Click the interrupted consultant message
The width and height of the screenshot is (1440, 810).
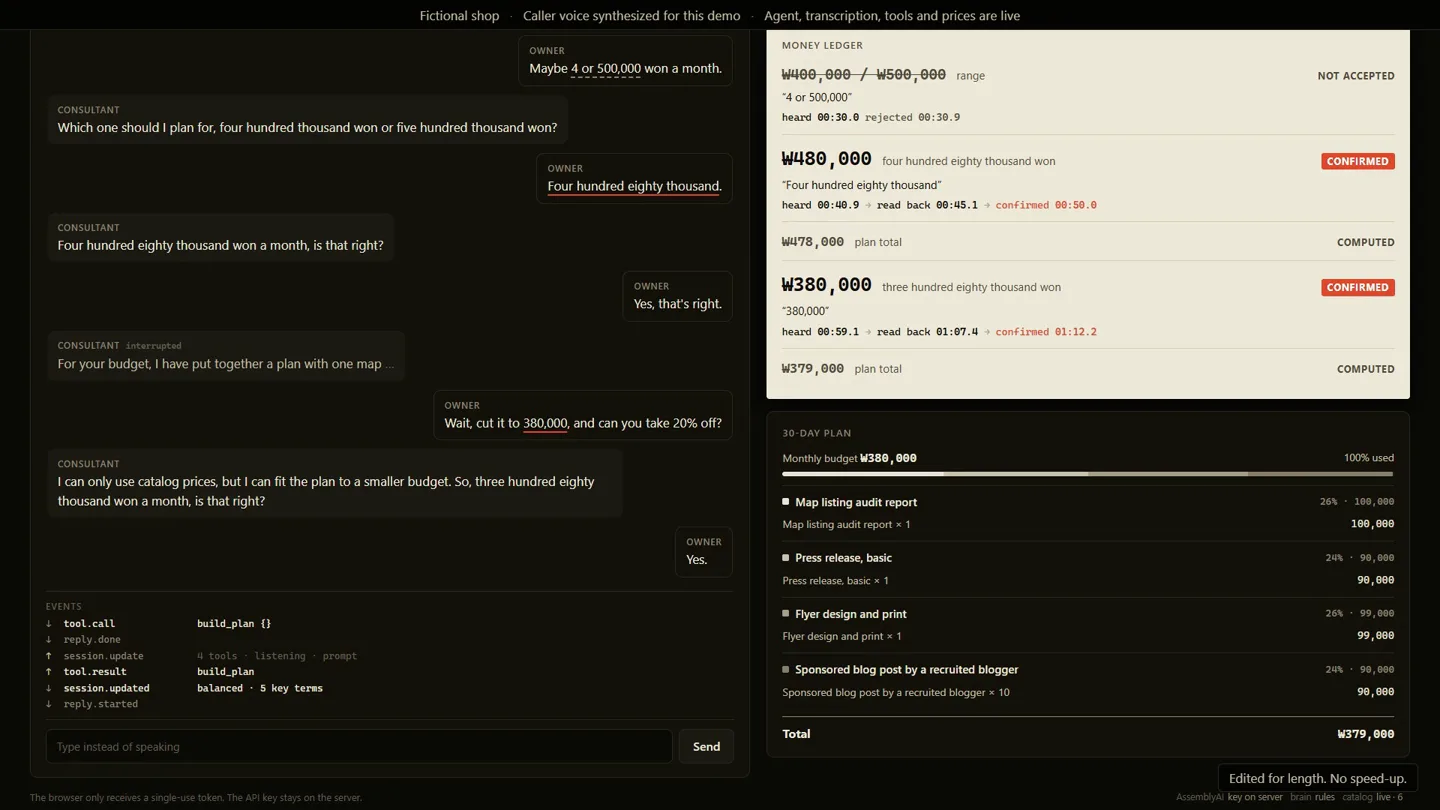pyautogui.click(x=226, y=356)
